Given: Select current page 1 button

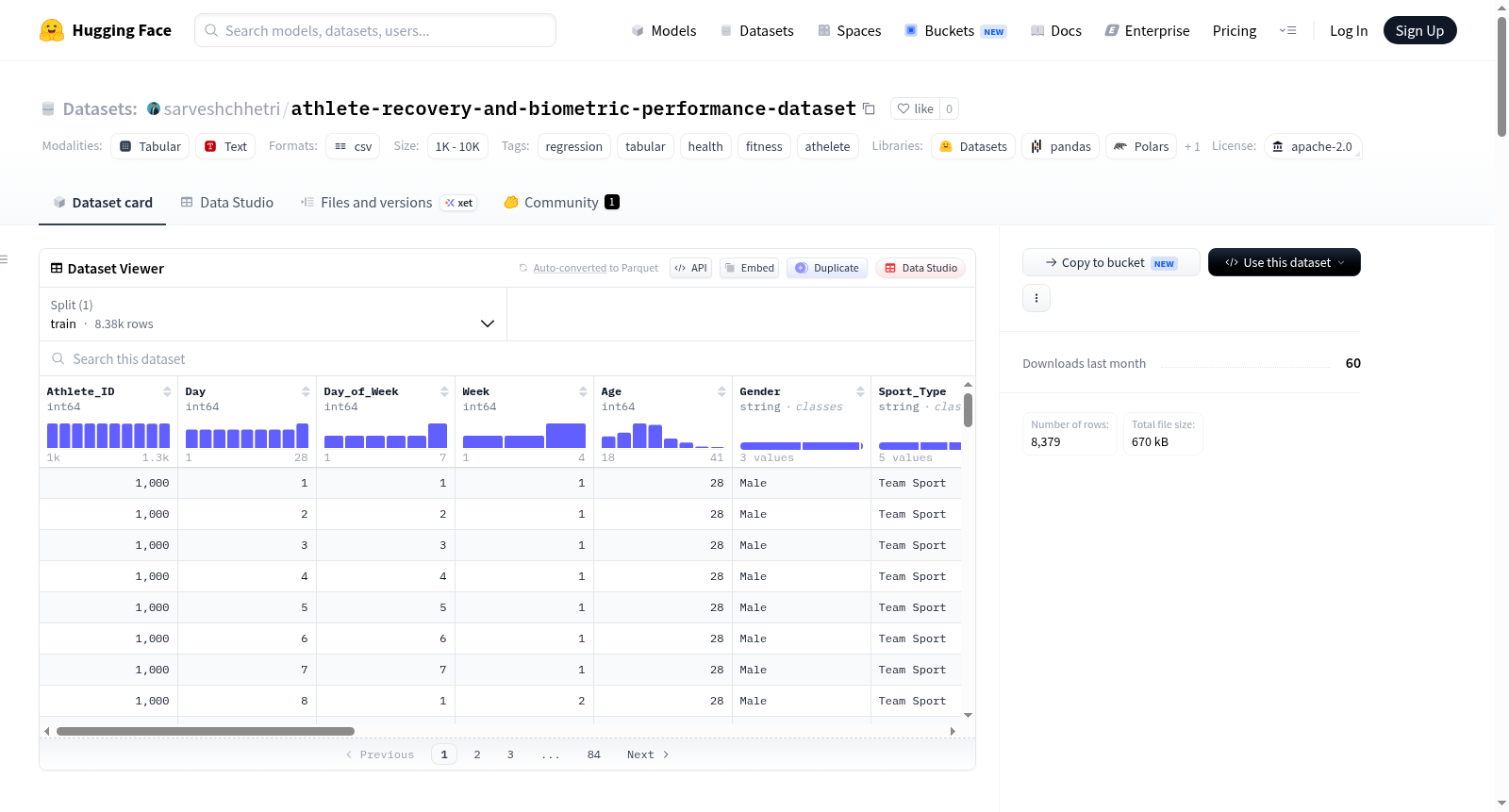Looking at the screenshot, I should (444, 754).
